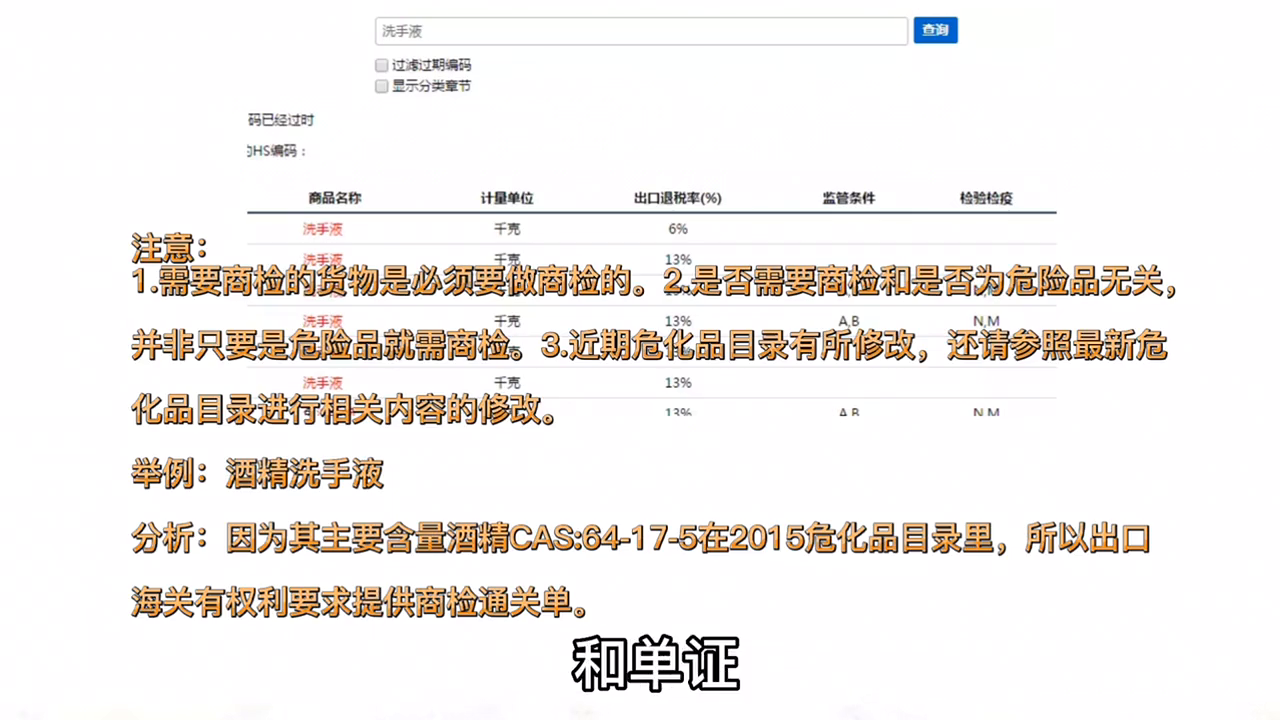This screenshot has height=720, width=1280.
Task: Enable the 显示分类章节 checkbox
Action: click(381, 86)
